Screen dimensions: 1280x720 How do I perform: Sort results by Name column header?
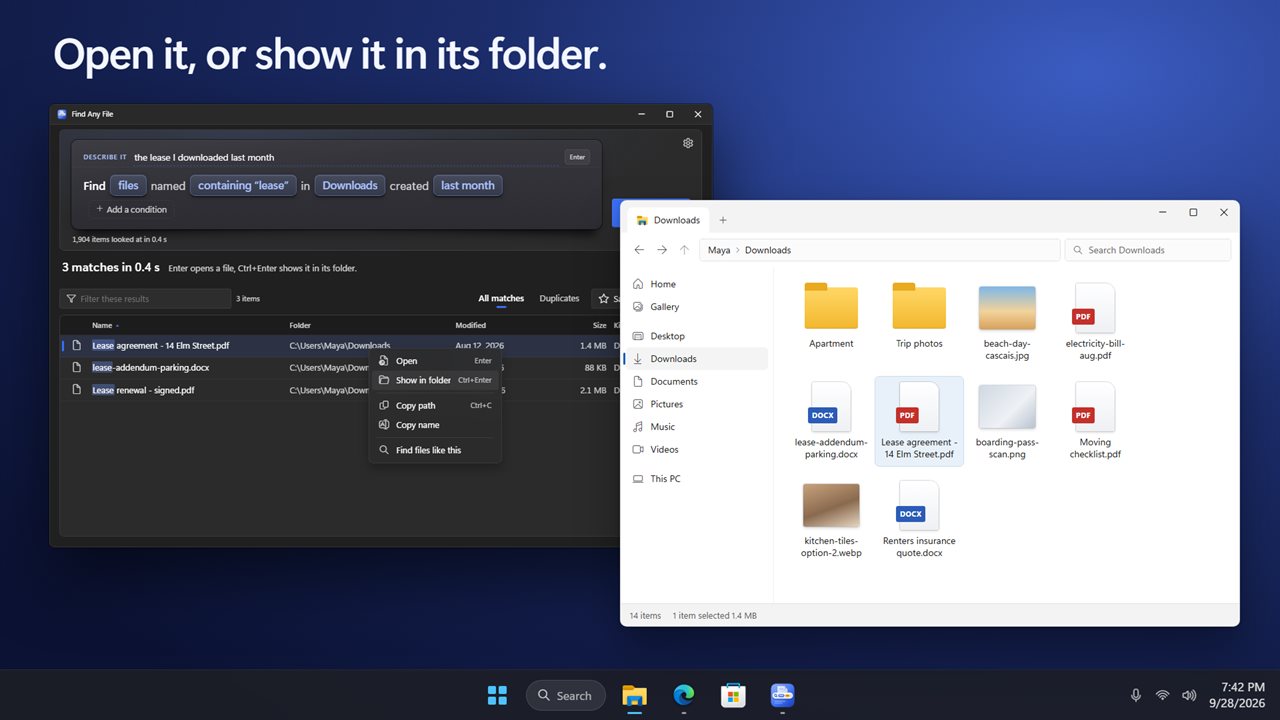(102, 325)
